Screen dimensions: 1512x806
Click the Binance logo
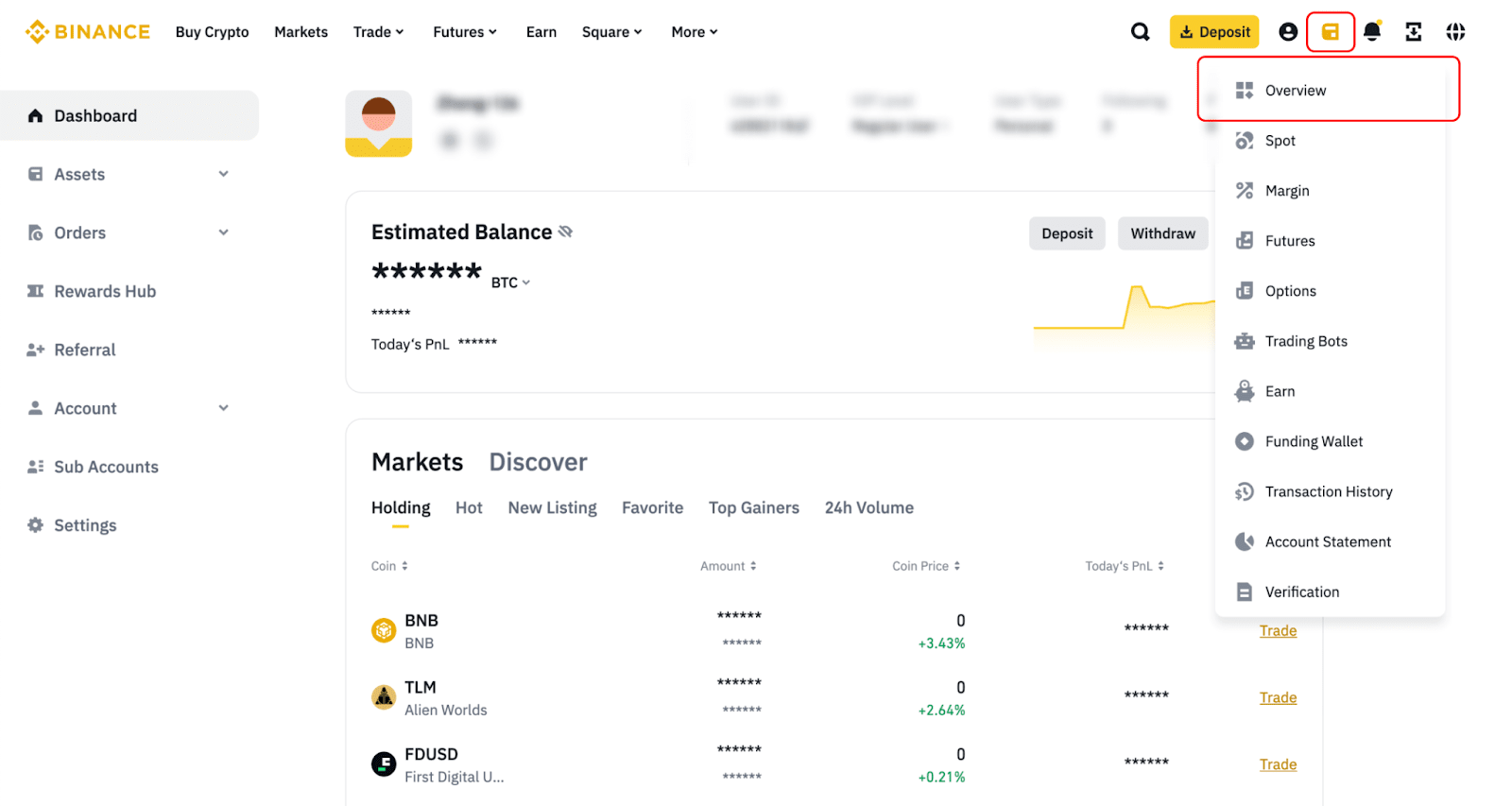tap(87, 32)
